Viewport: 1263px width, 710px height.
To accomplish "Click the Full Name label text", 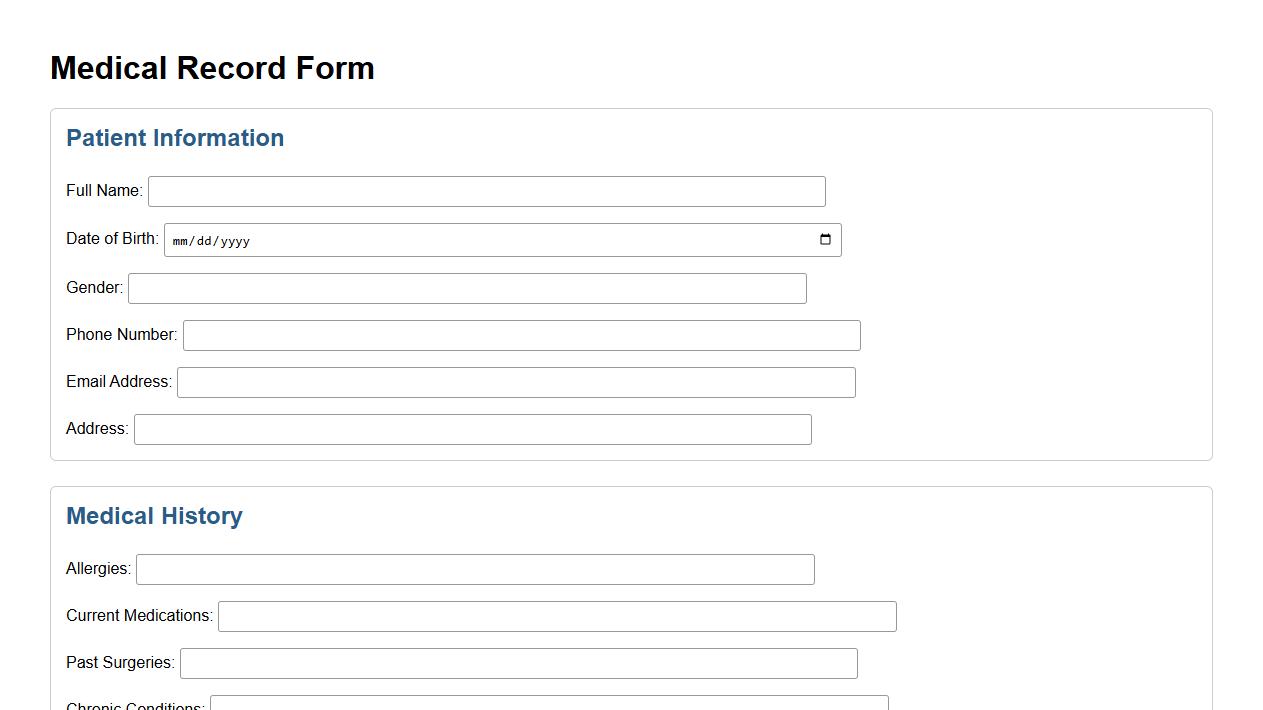I will point(103,190).
